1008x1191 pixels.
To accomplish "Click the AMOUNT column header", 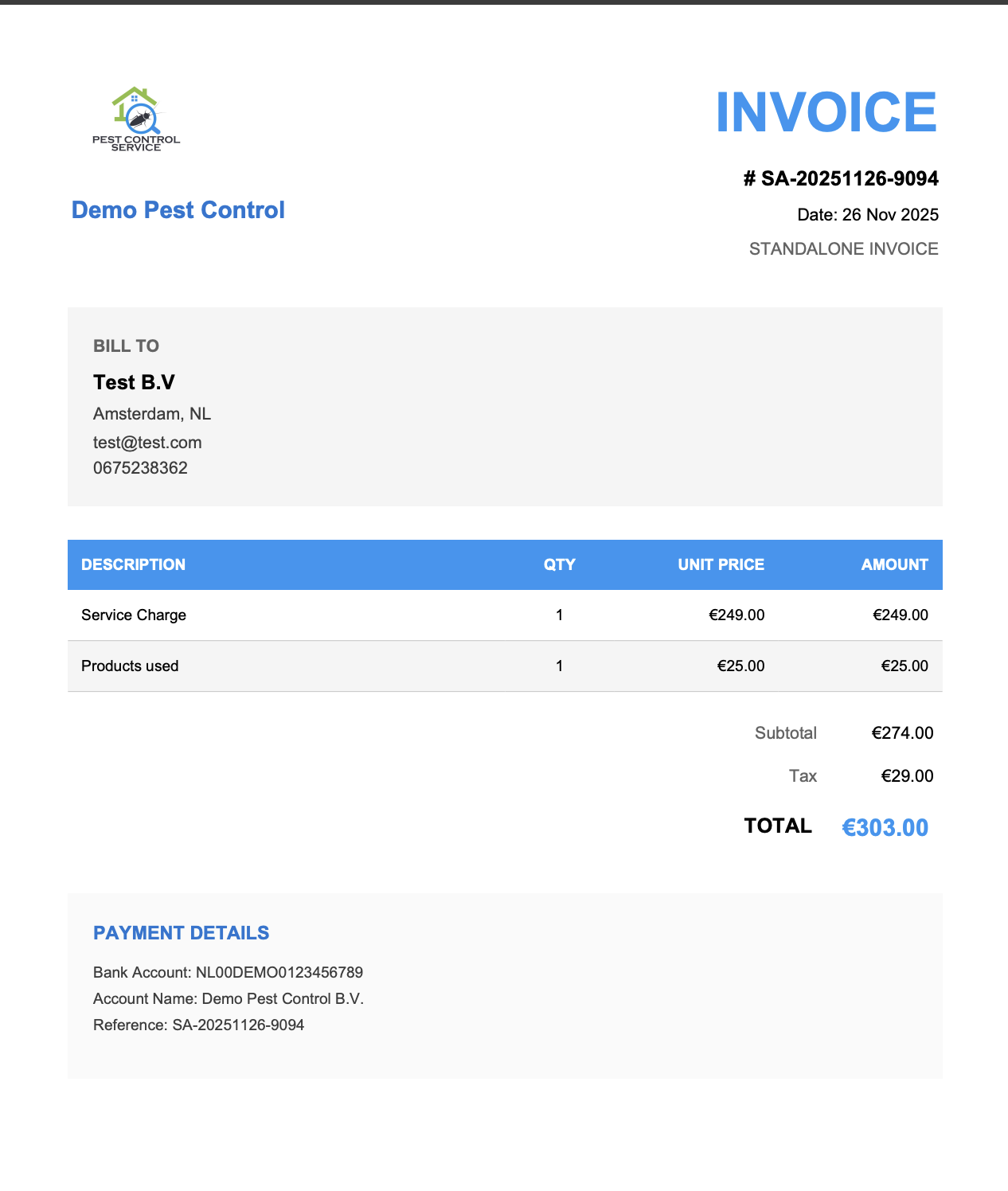I will pyautogui.click(x=894, y=564).
